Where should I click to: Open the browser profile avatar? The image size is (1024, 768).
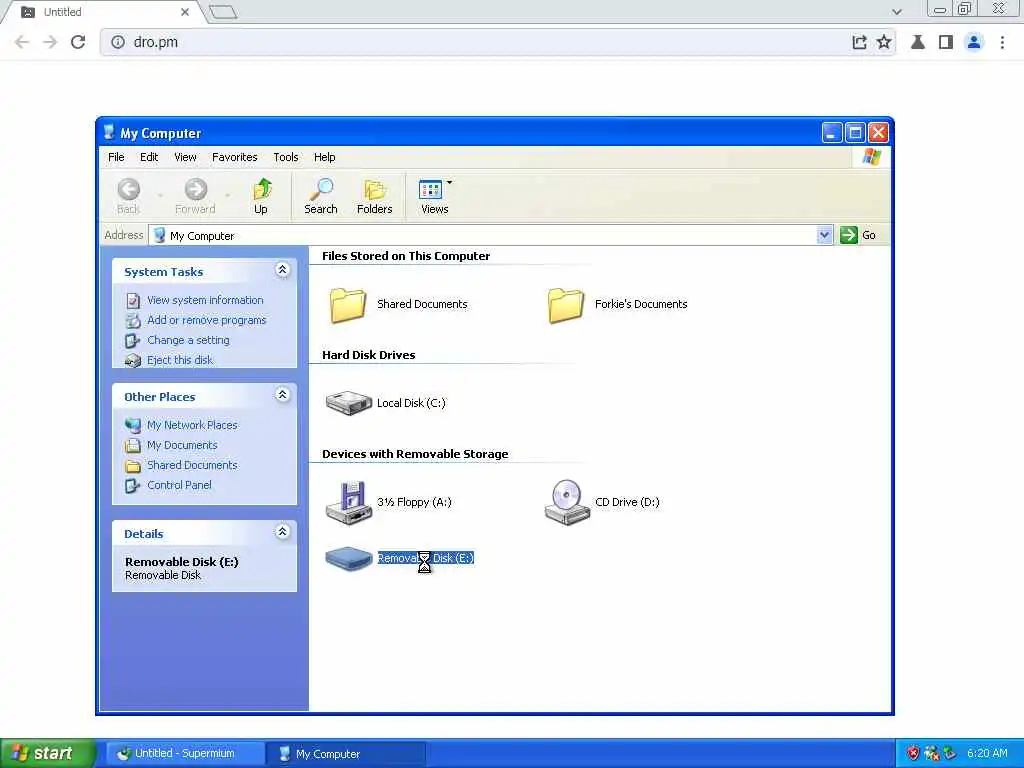[x=973, y=42]
